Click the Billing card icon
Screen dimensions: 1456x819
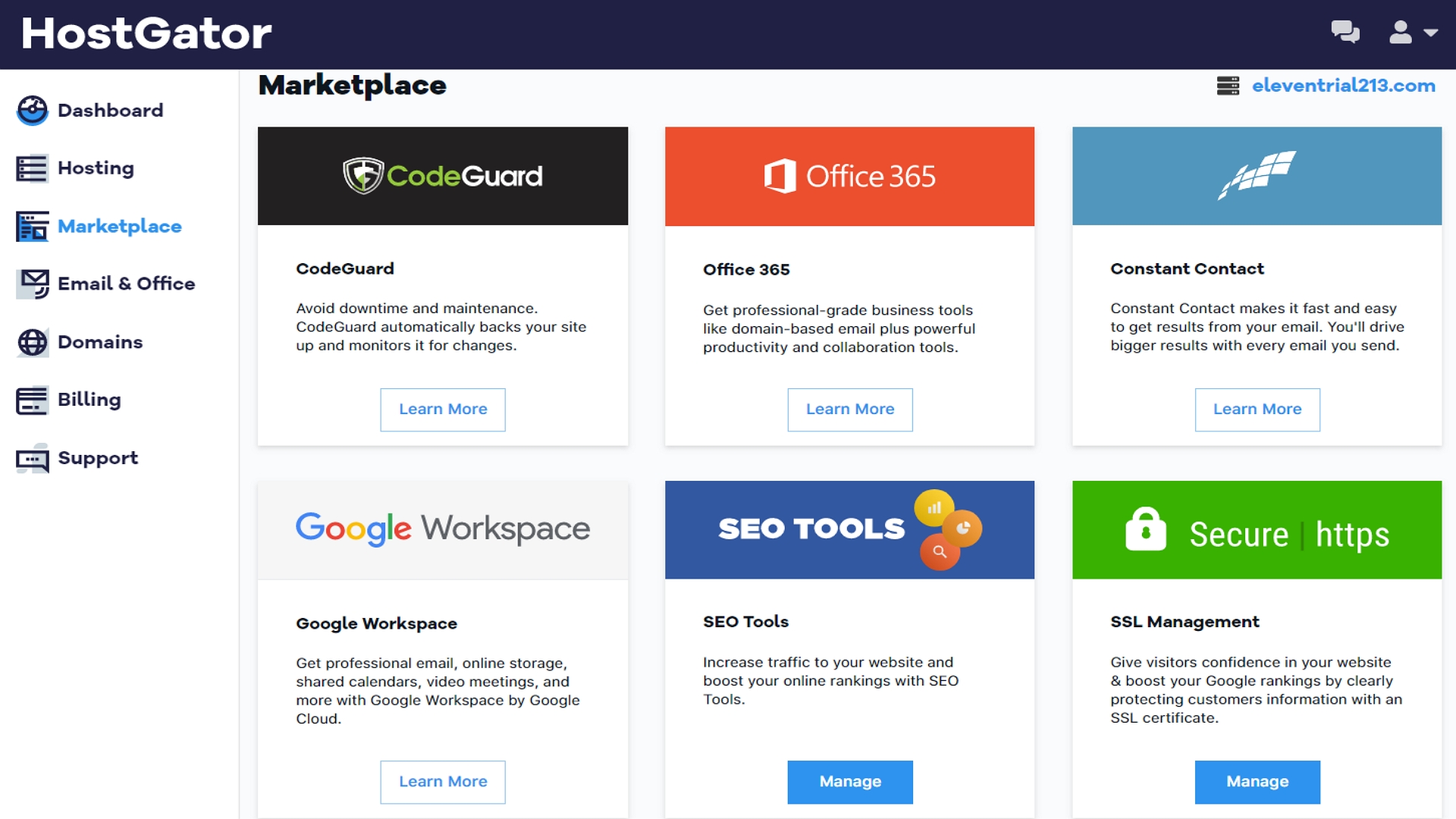tap(32, 400)
